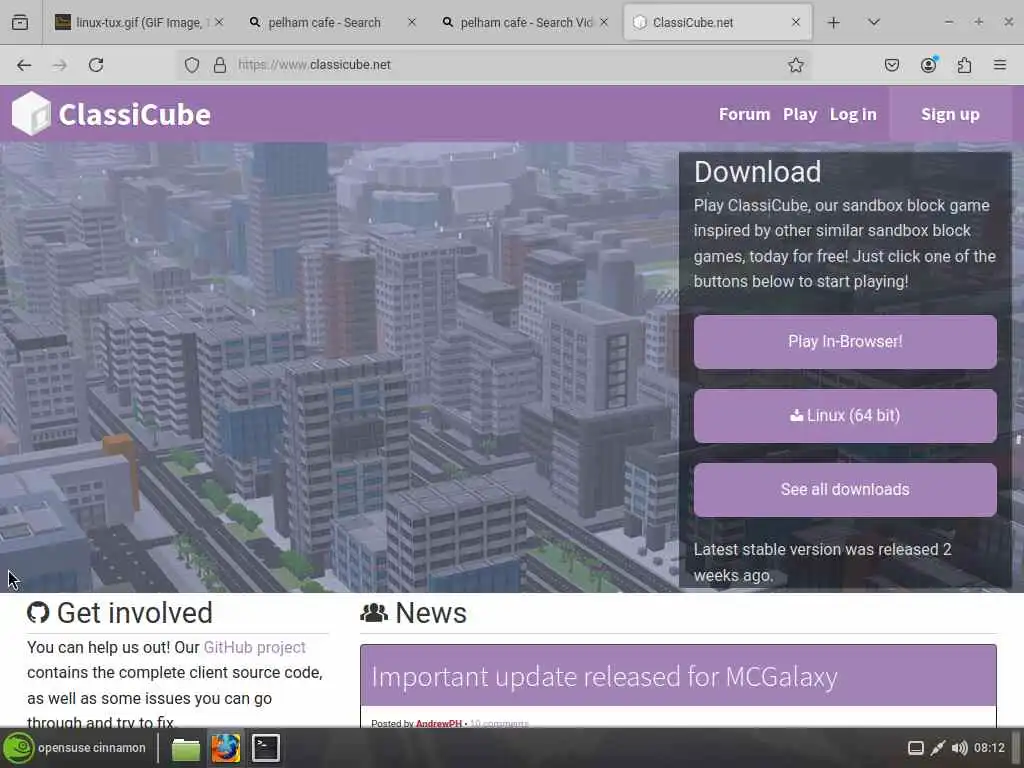
Task: Click the Sign up button
Action: tap(950, 114)
